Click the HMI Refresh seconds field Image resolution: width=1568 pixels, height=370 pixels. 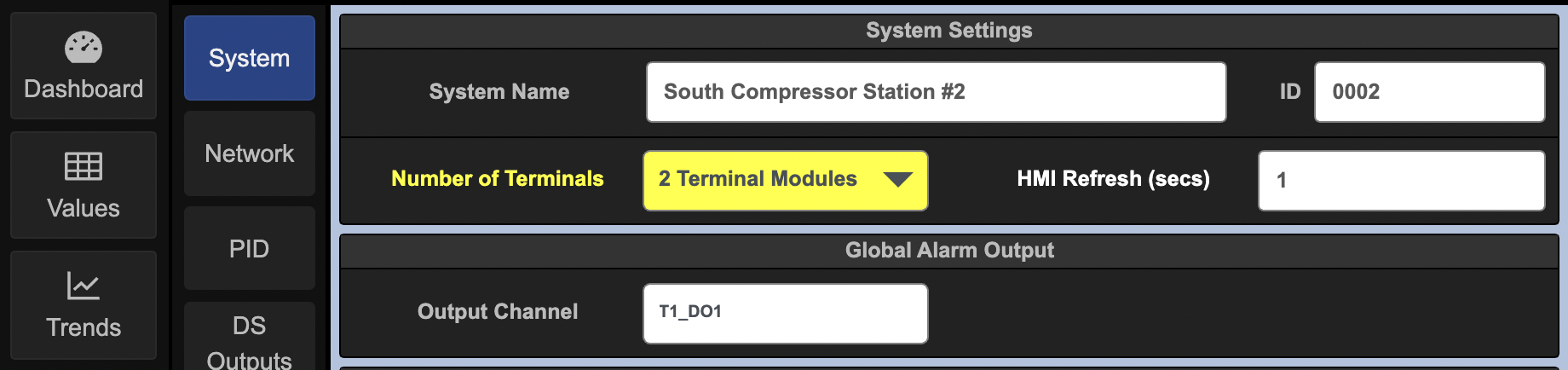1401,181
